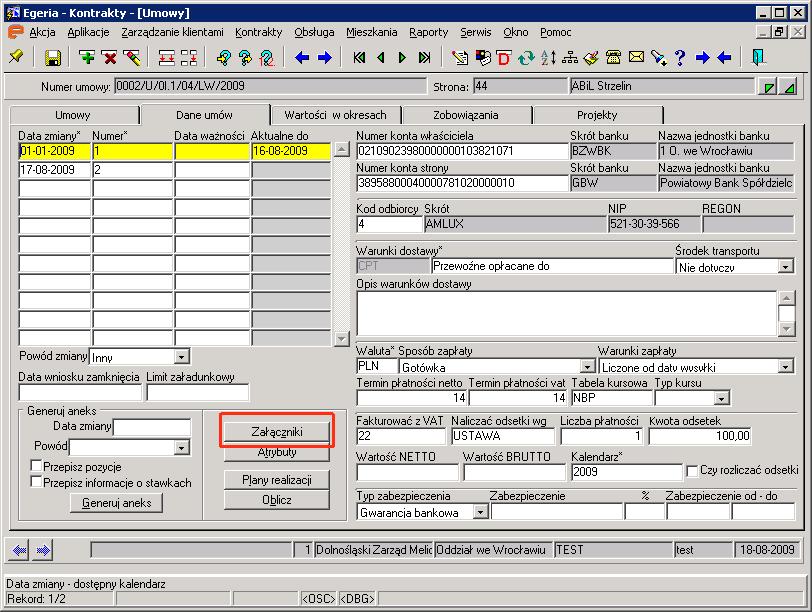
Task: Refresh data with the green circular arrows
Action: [x=526, y=57]
